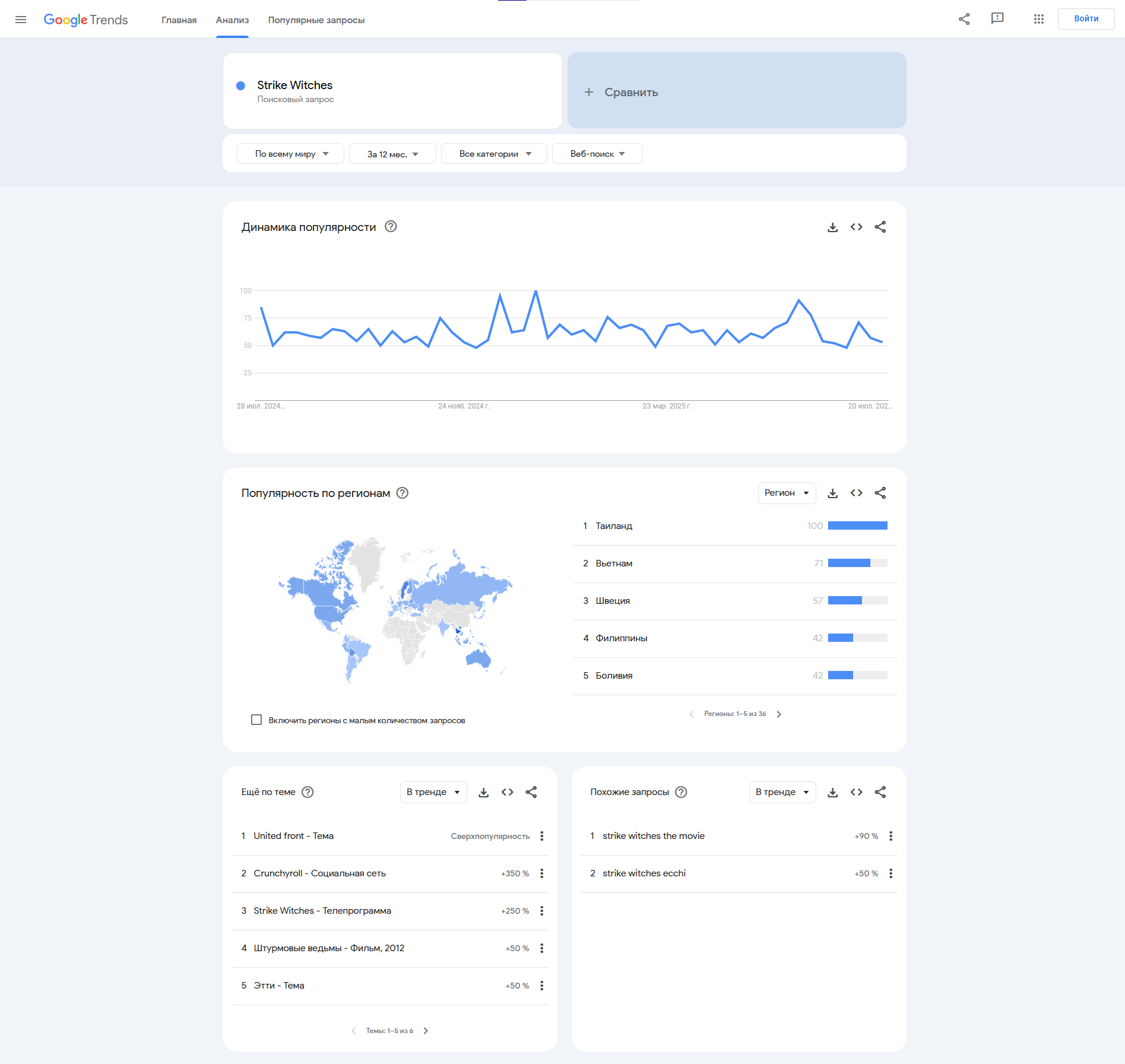Viewport: 1125px width, 1064px height.
Task: Enable regions with low search volume checkbox
Action: [x=256, y=720]
